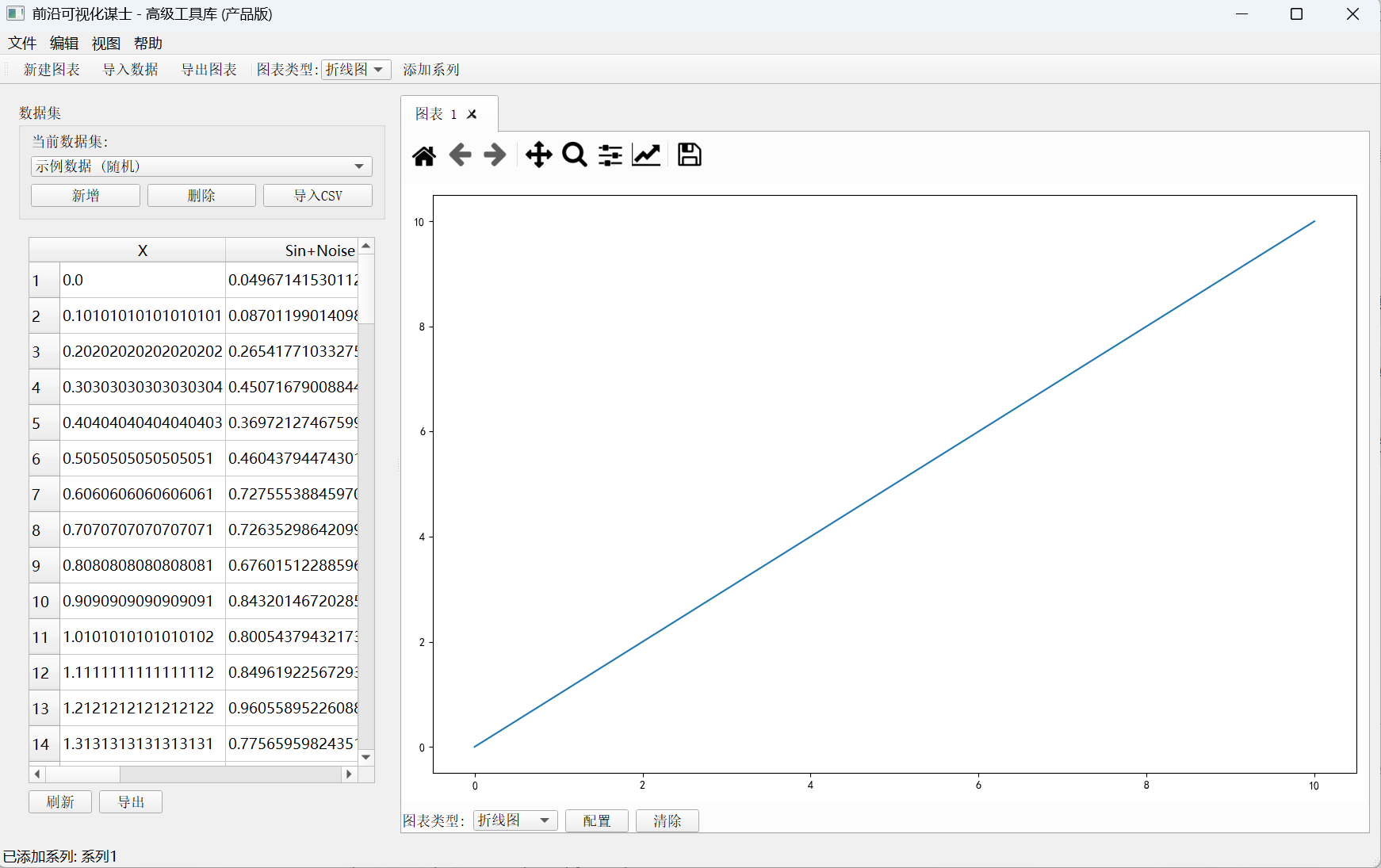Open the 帮助 menu

pos(148,44)
